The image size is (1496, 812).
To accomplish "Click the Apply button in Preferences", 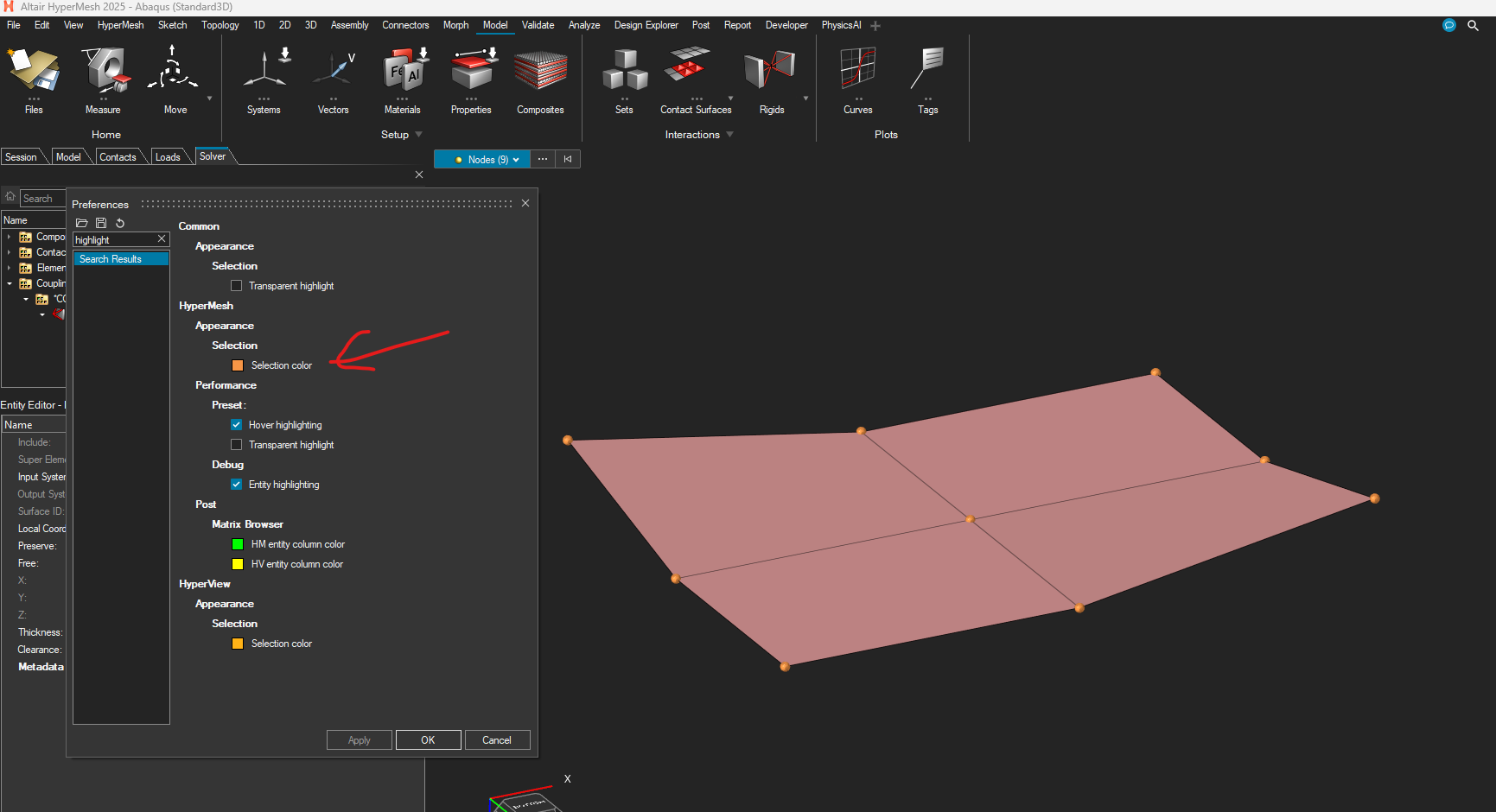I will pyautogui.click(x=359, y=740).
